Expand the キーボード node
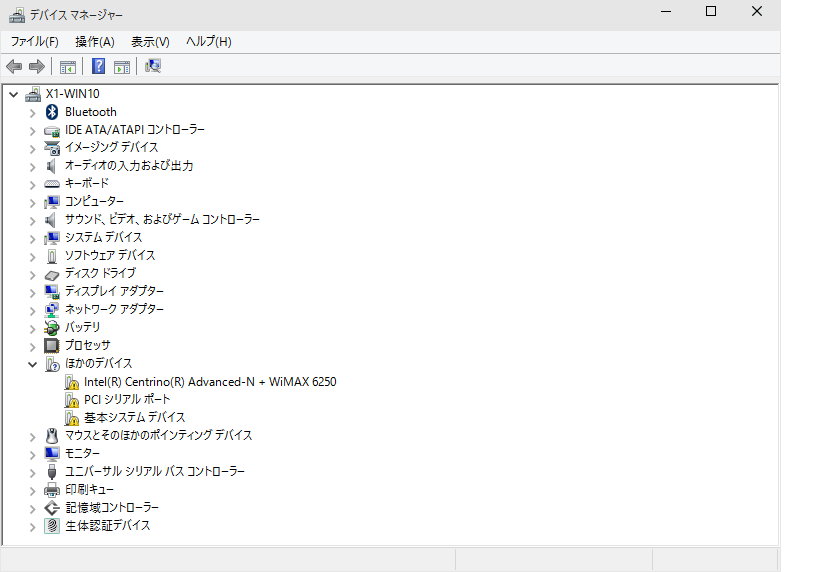Screen dimensions: 819x572 [32, 185]
